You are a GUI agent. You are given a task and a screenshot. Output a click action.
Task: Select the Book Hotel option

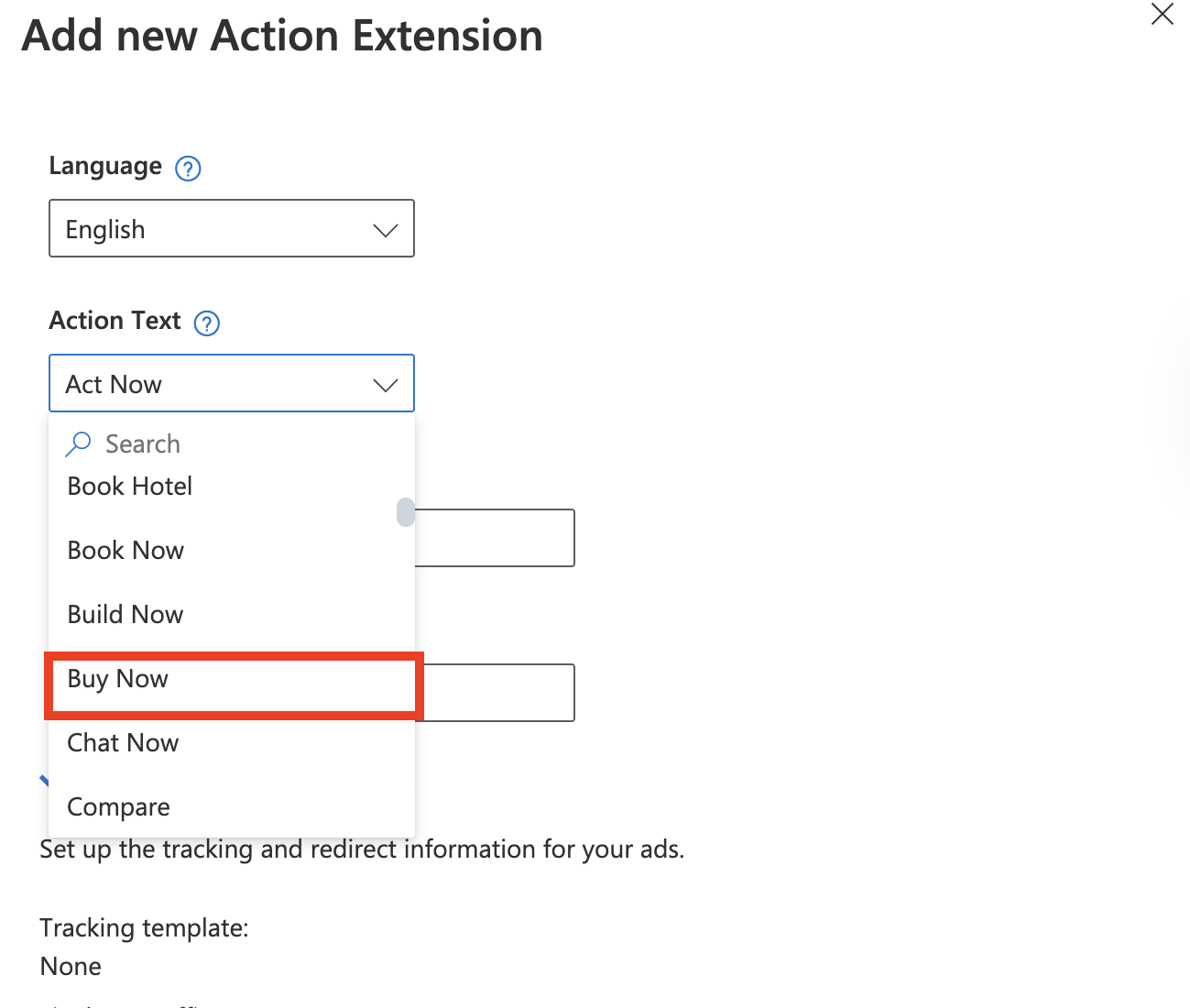coord(130,487)
